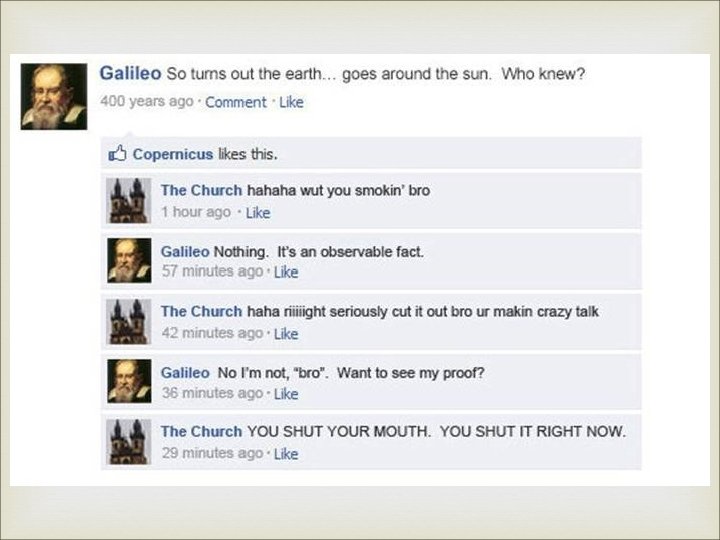Like the comment posted 1 hour ago
This screenshot has width=720, height=540.
pyautogui.click(x=258, y=213)
